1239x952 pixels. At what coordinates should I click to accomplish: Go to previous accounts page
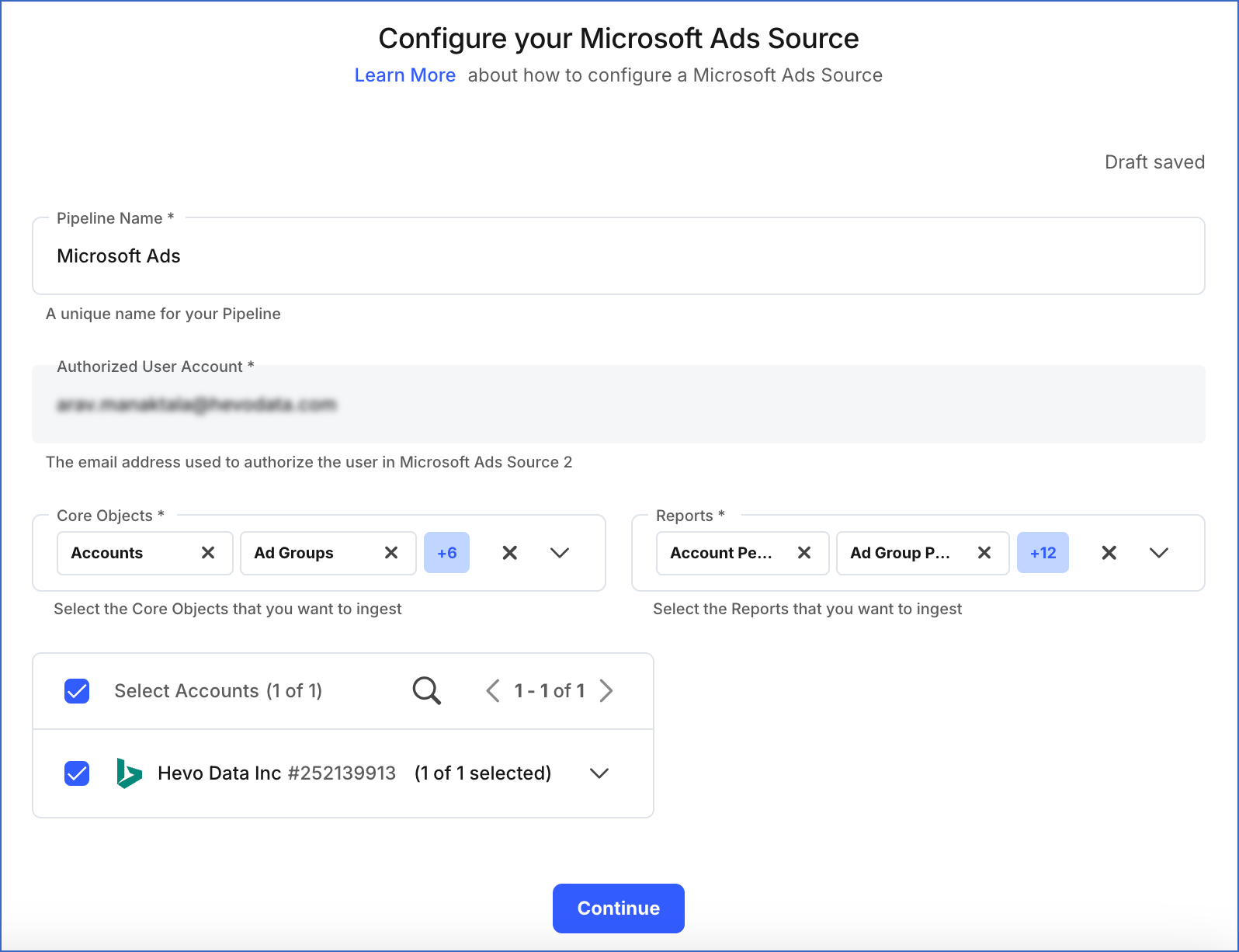(x=492, y=690)
